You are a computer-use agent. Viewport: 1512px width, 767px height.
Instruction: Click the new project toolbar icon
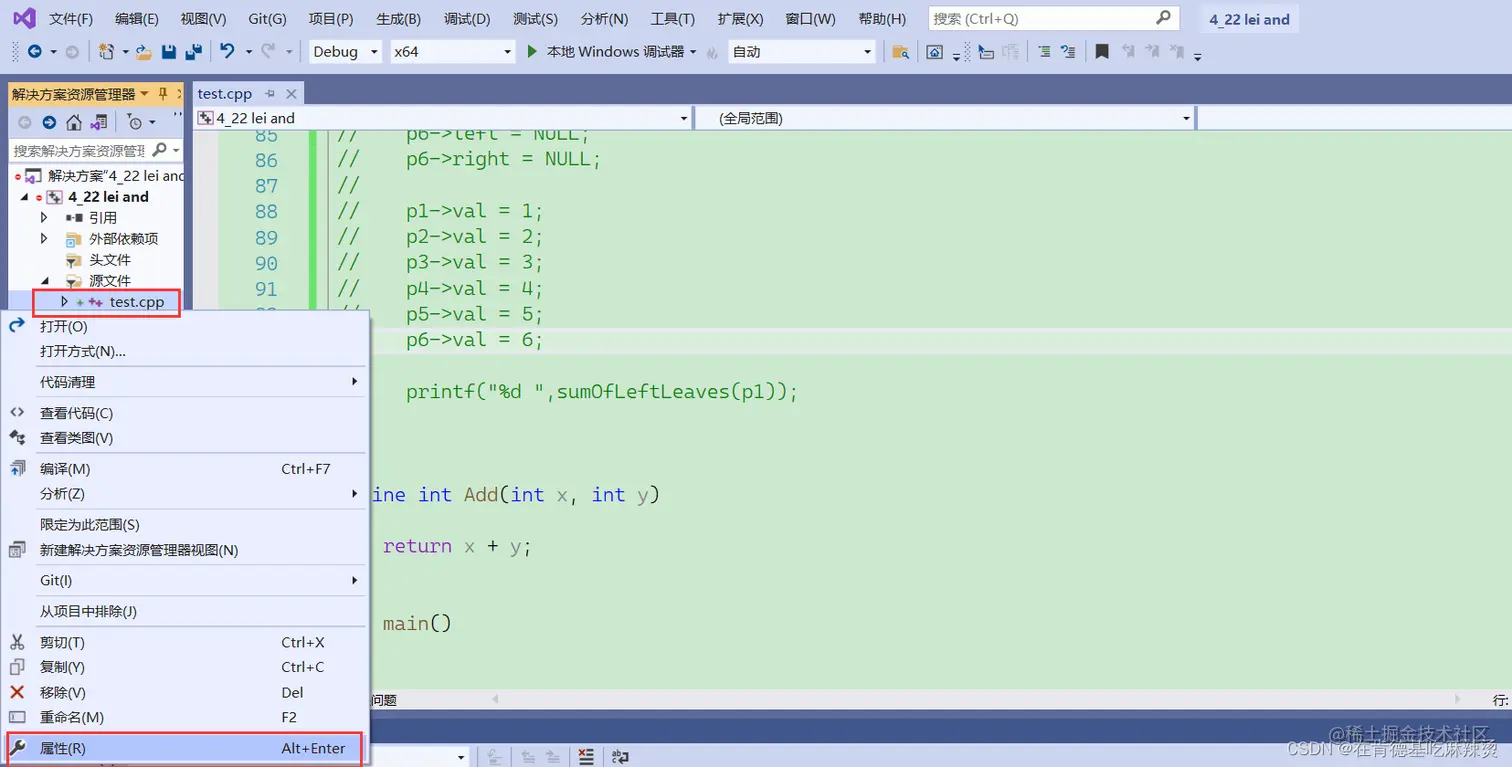point(107,52)
